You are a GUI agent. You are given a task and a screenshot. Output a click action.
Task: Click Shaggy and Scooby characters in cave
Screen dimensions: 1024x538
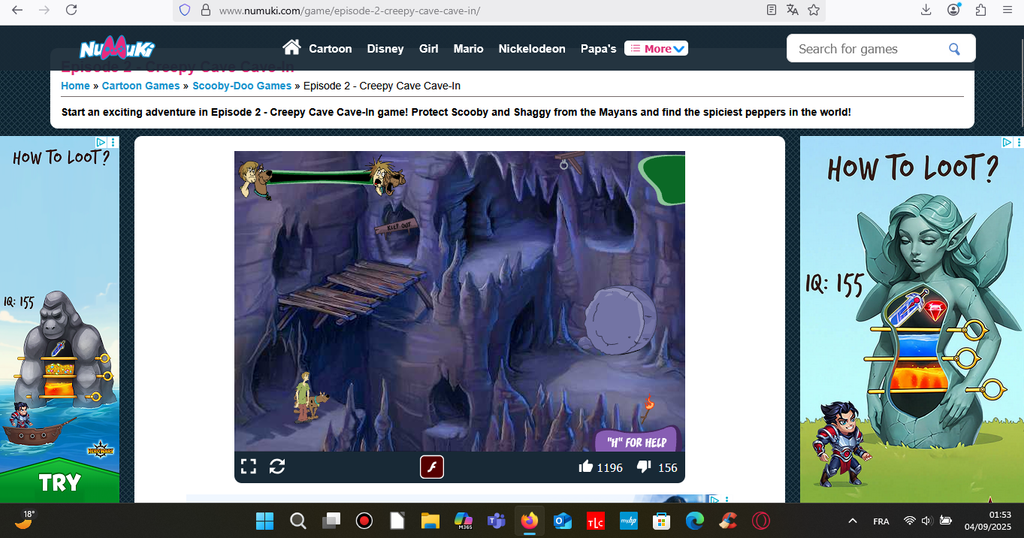point(310,397)
